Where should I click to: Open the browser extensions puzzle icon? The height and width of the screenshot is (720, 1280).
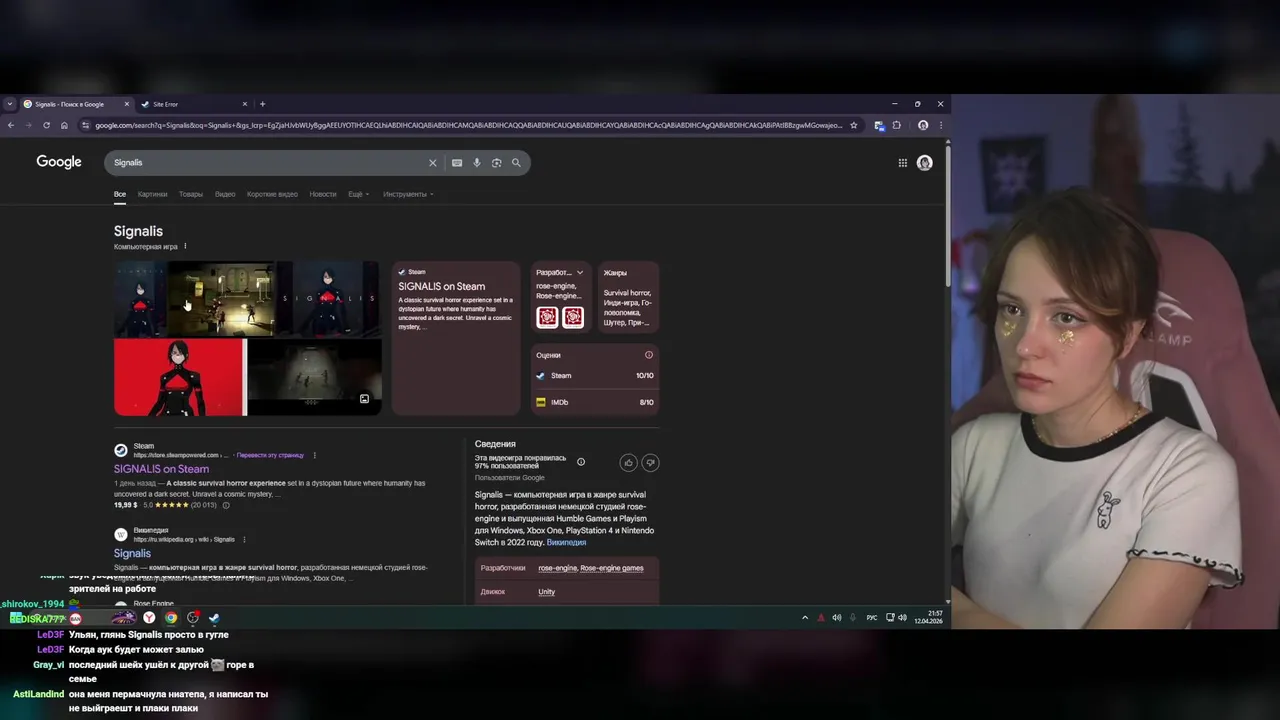[x=897, y=125]
